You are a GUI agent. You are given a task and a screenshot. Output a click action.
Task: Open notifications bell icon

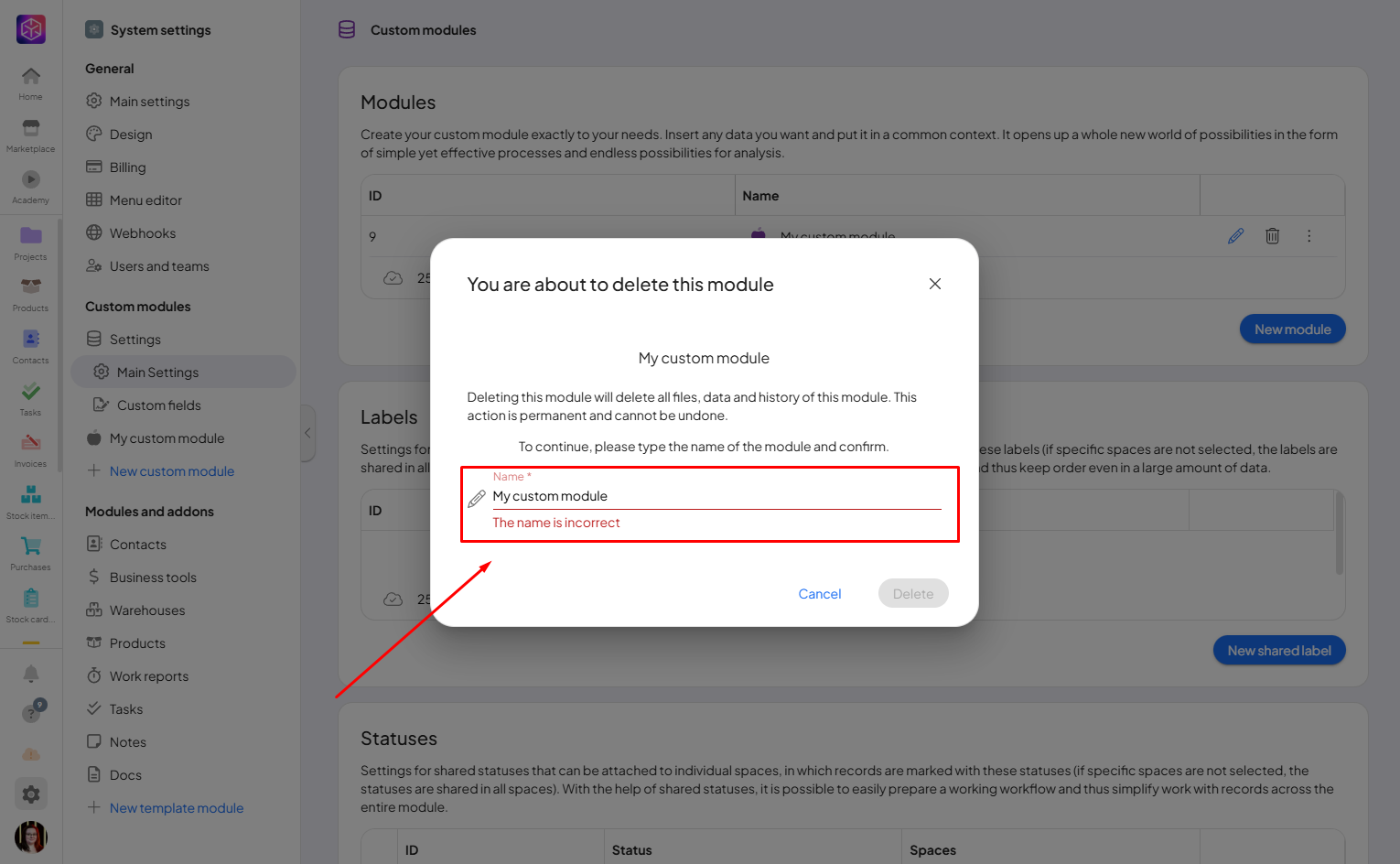(x=31, y=674)
